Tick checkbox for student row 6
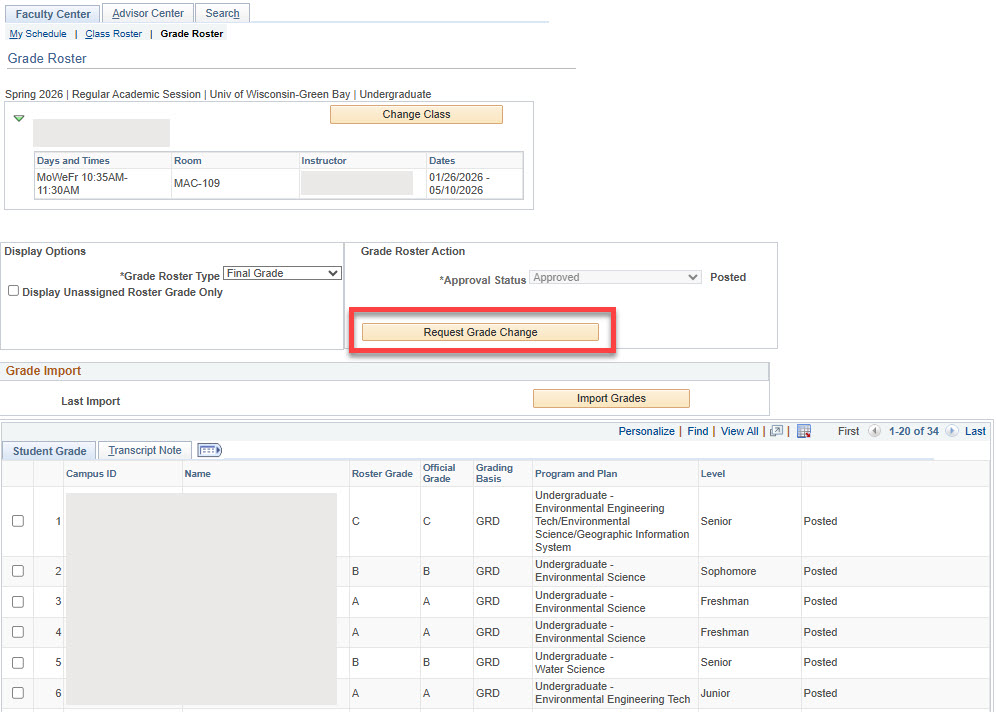The image size is (996, 712). [x=18, y=693]
